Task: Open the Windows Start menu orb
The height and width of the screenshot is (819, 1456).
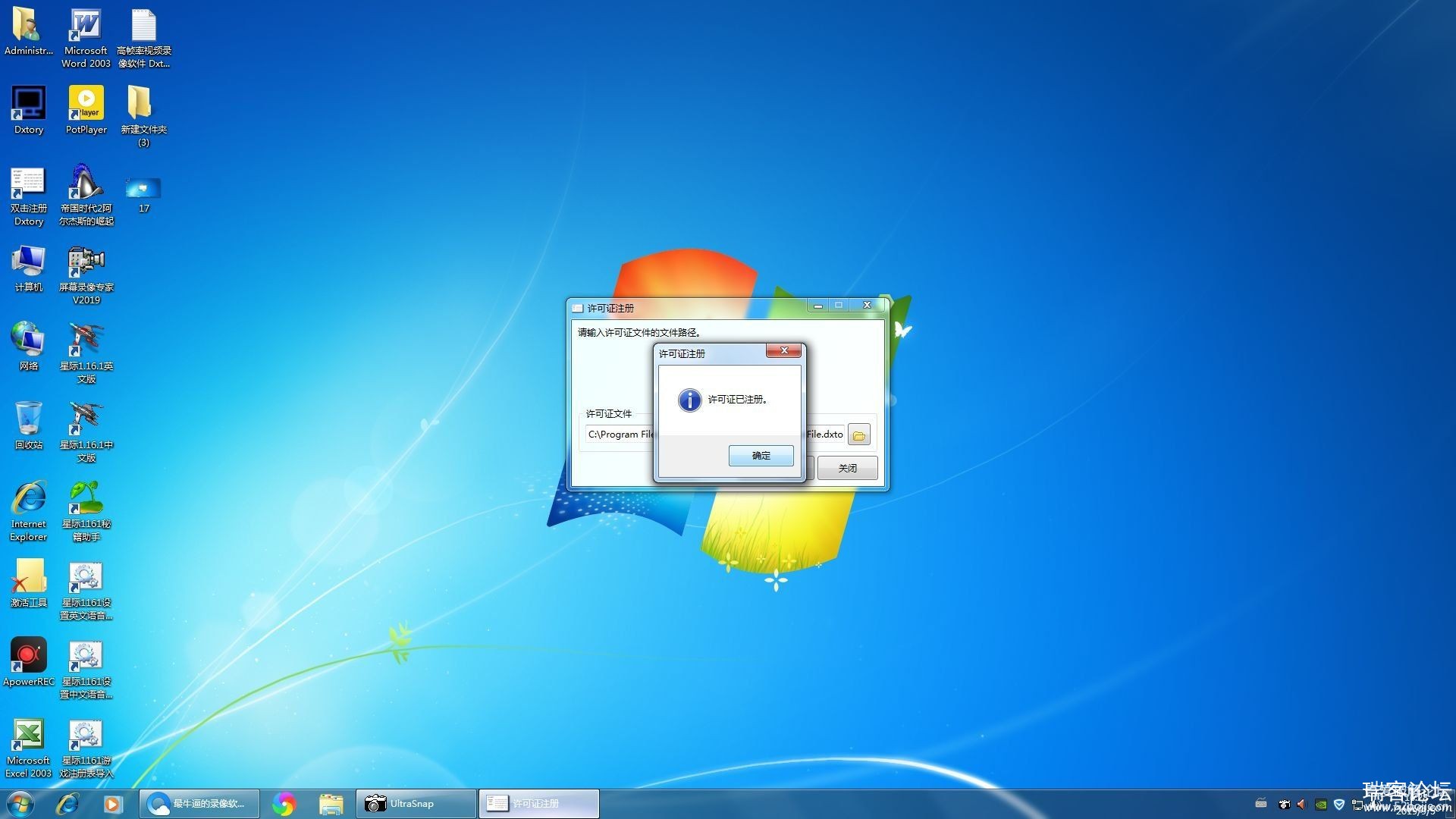Action: (20, 804)
